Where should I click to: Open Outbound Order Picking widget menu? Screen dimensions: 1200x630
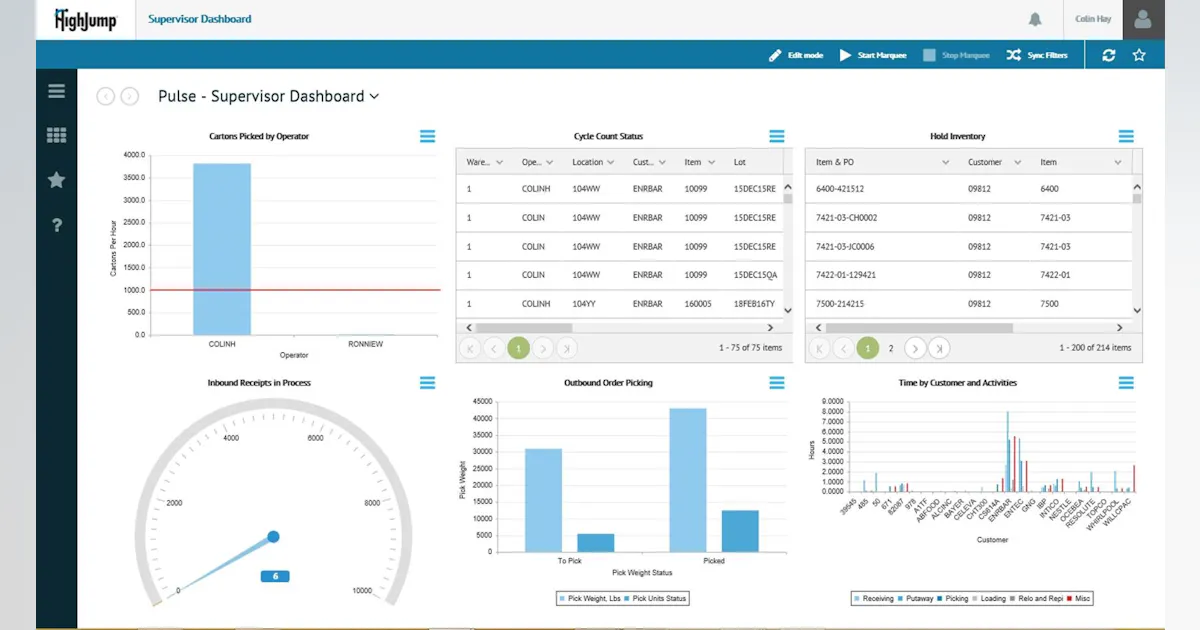(x=777, y=383)
